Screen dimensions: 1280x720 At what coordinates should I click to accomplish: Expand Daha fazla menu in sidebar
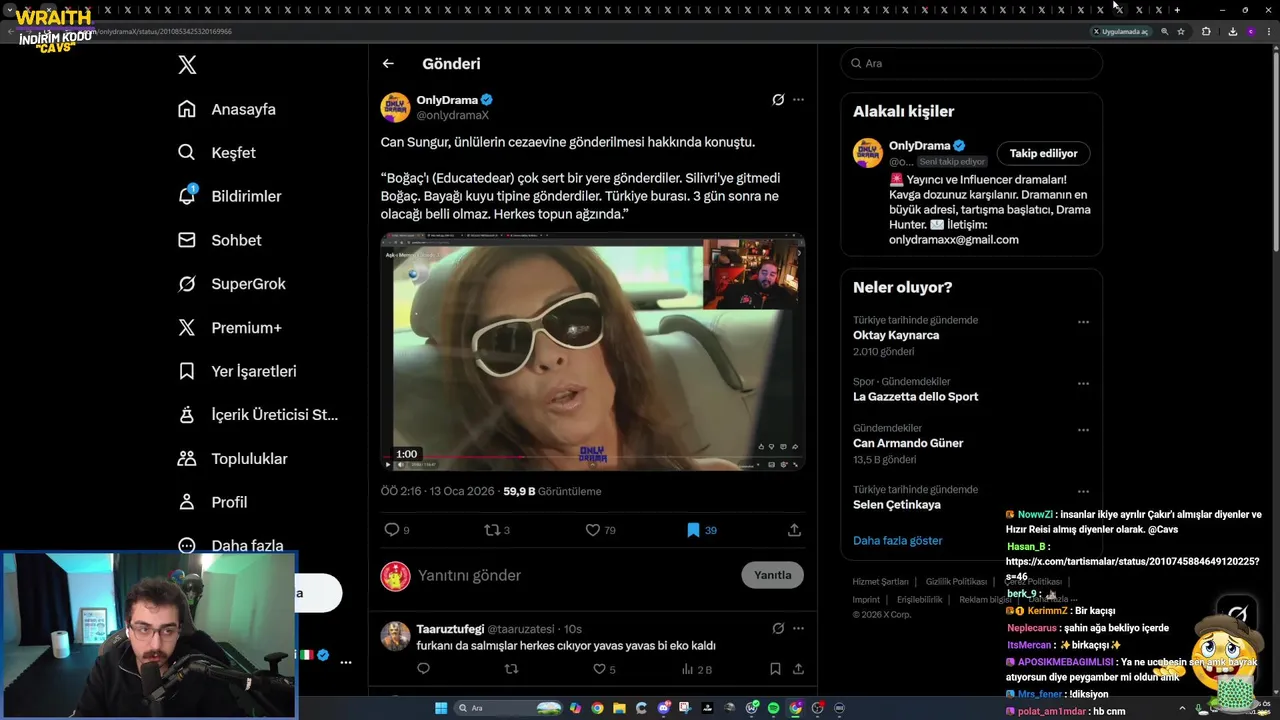(x=231, y=546)
